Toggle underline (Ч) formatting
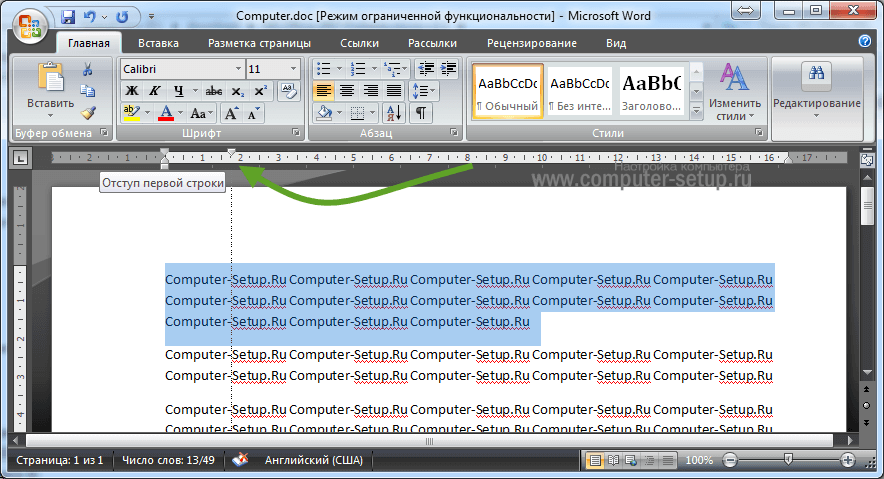 [x=179, y=91]
